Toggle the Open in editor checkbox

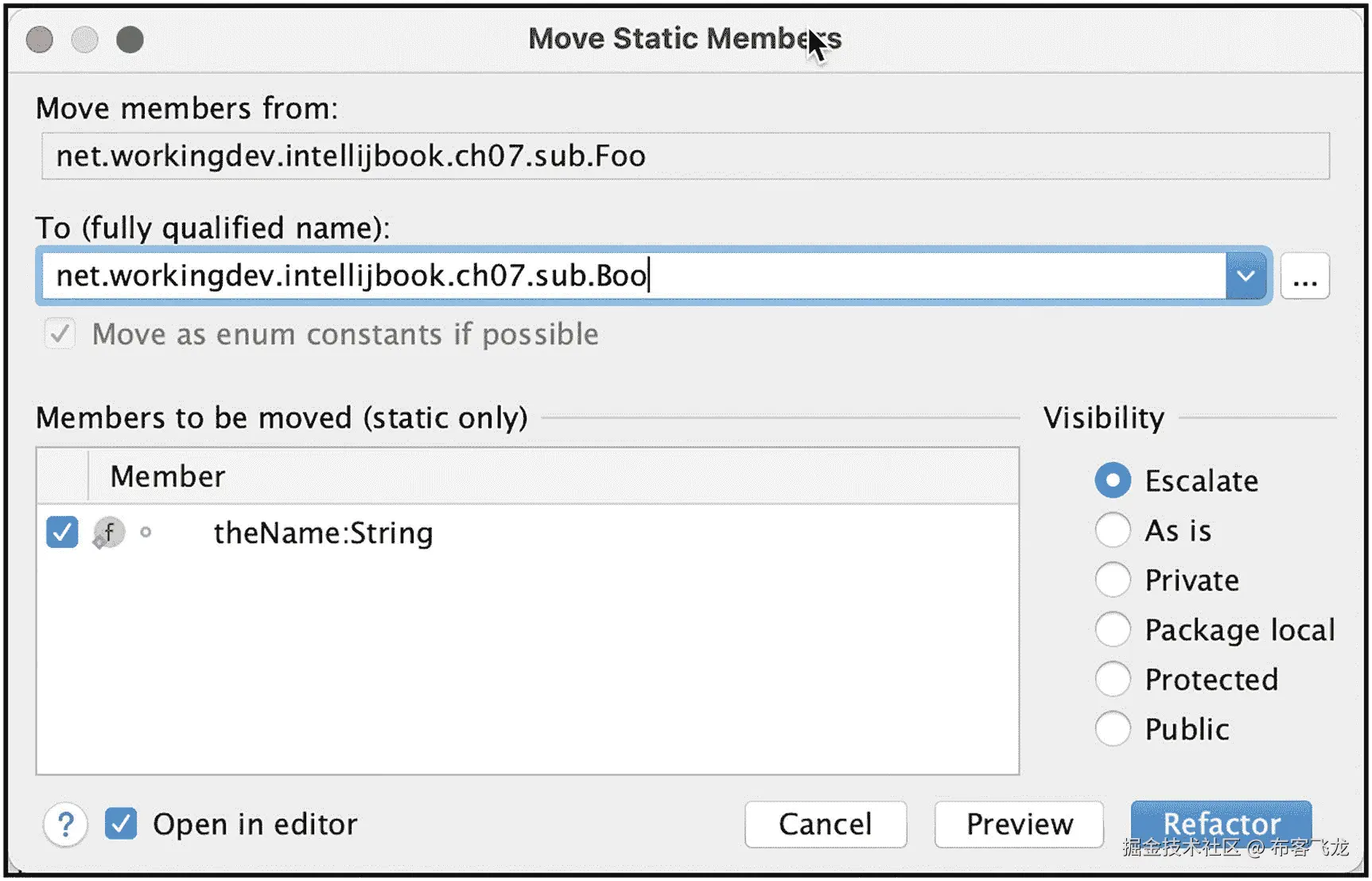tap(121, 825)
